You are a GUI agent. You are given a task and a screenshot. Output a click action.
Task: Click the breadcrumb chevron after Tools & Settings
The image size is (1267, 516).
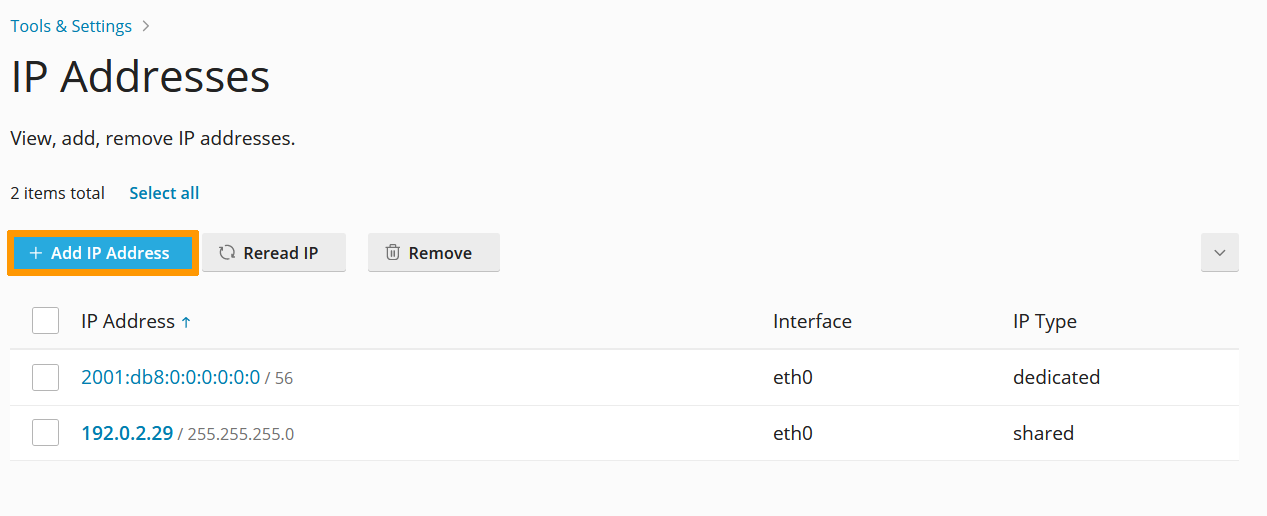click(x=146, y=26)
